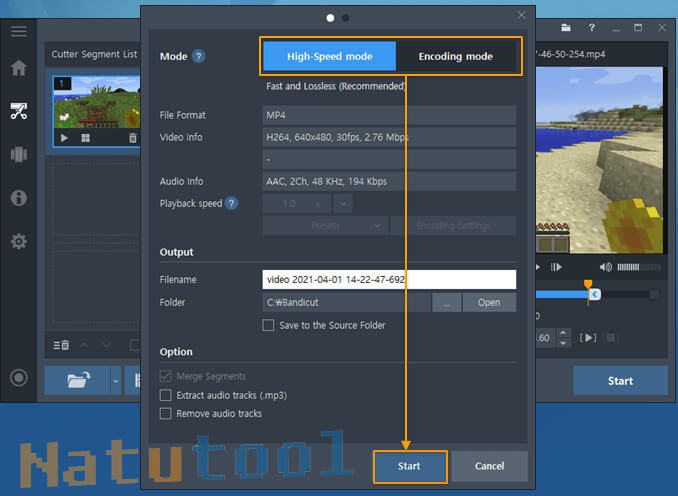The height and width of the screenshot is (496, 678).
Task: Enable Save to the Source Folder
Action: click(268, 325)
